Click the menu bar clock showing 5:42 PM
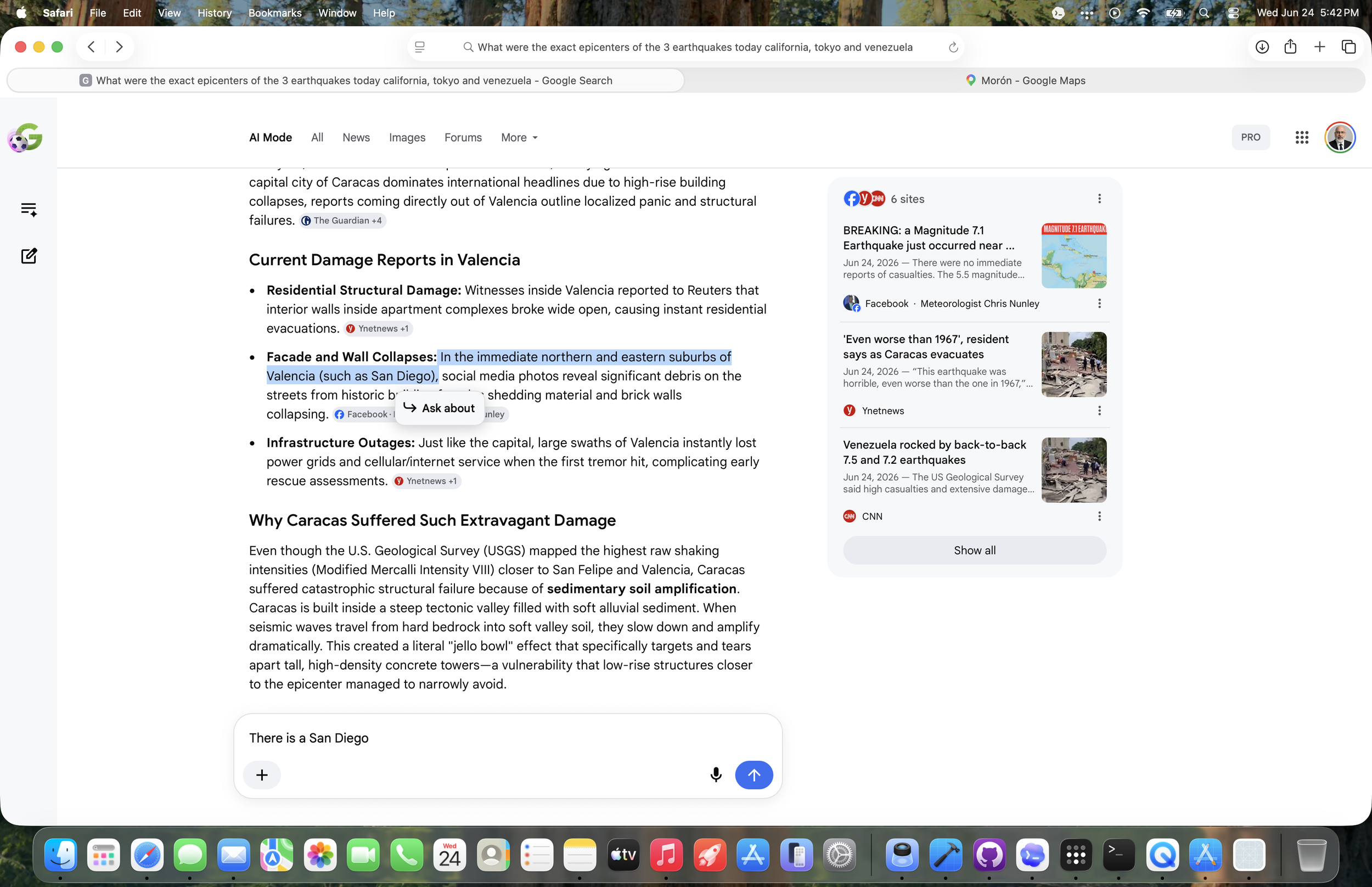This screenshot has width=1372, height=887. pyautogui.click(x=1308, y=13)
